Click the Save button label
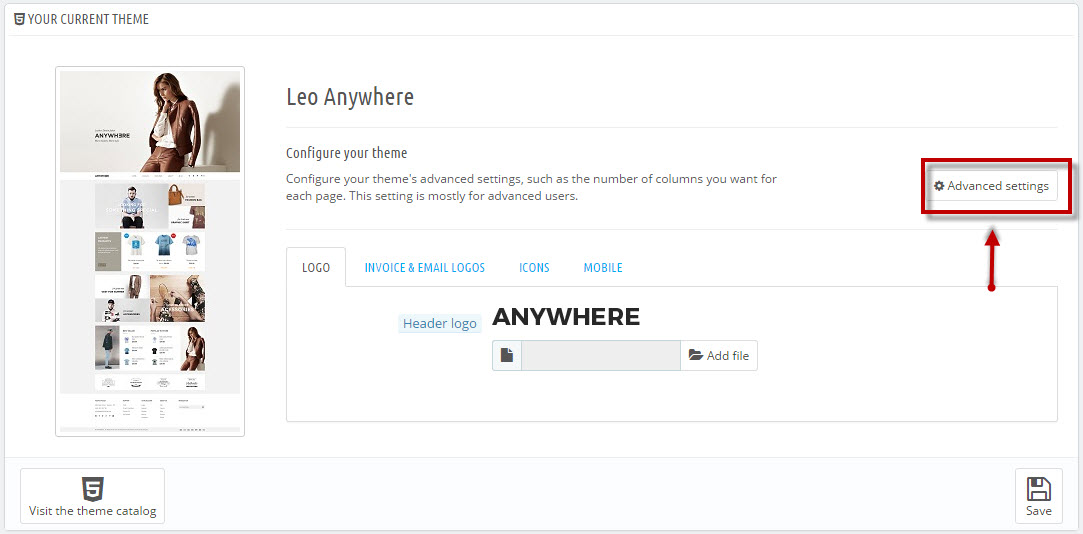The width and height of the screenshot is (1083, 534). pyautogui.click(x=1038, y=511)
